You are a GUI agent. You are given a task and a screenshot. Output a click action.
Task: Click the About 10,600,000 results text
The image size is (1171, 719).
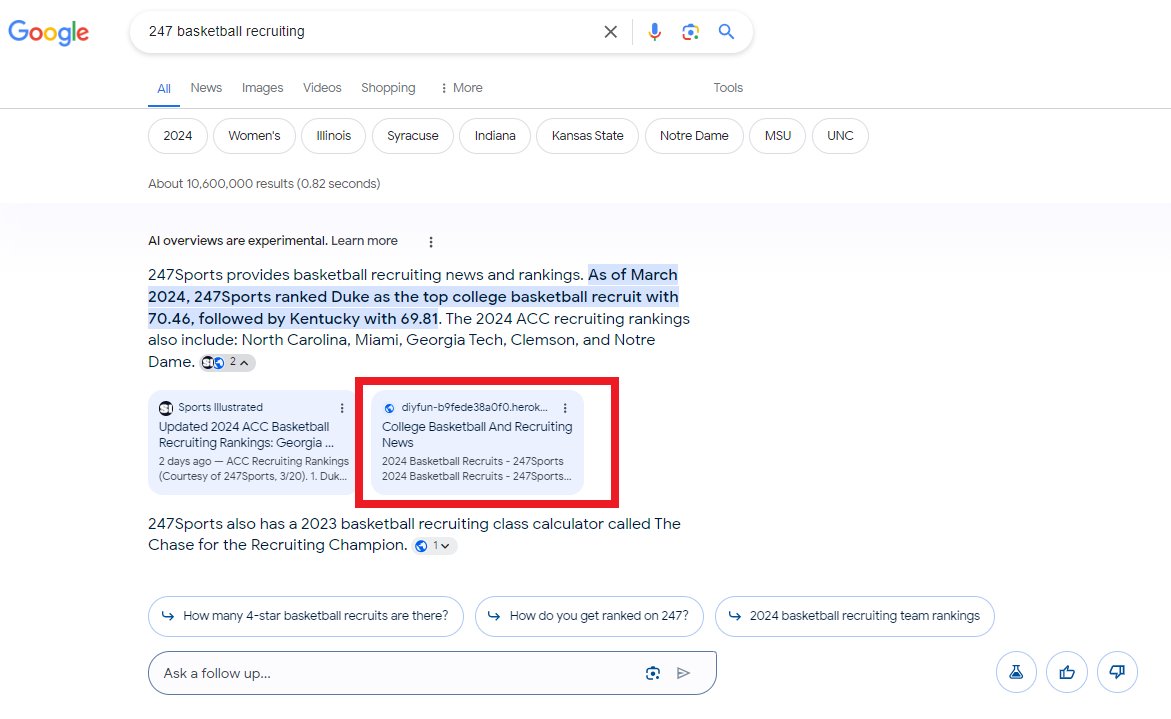point(264,184)
